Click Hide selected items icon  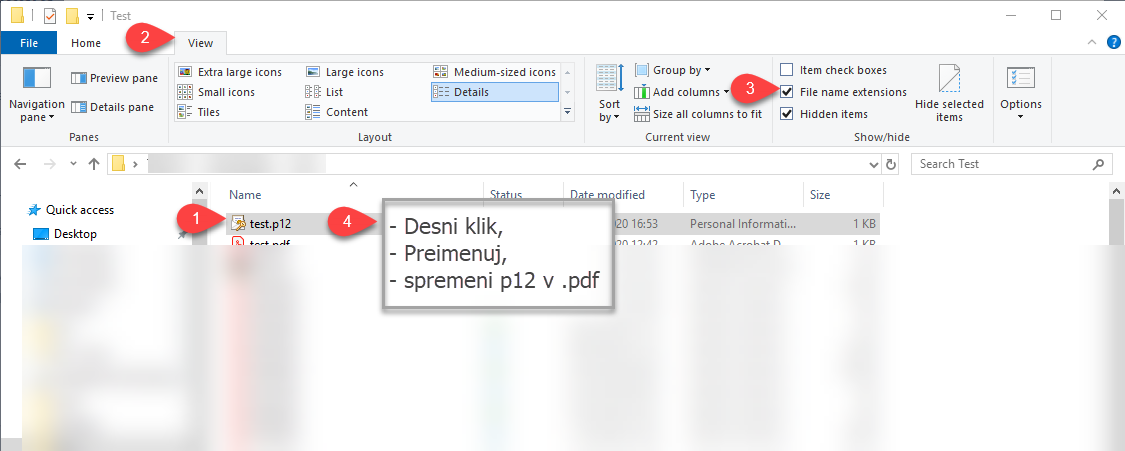(x=949, y=80)
